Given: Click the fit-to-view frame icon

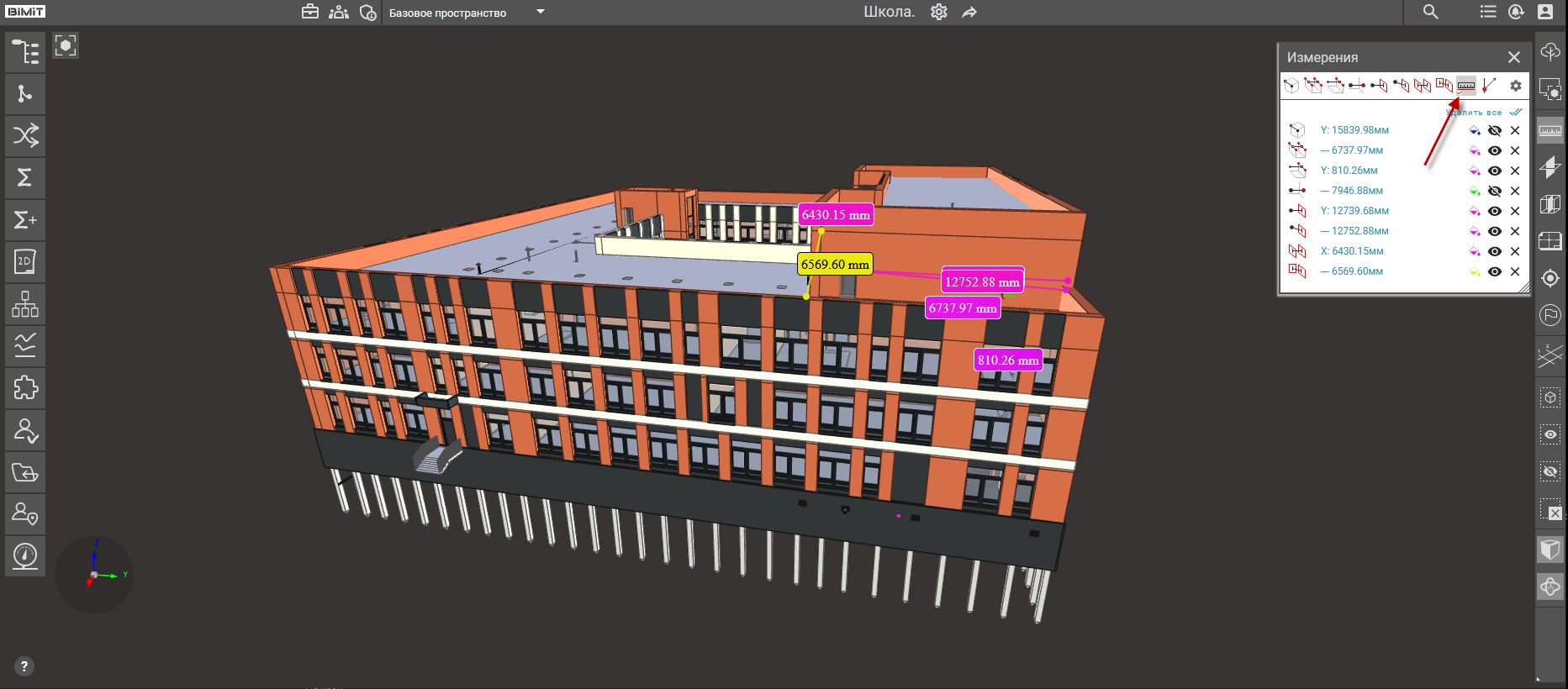Looking at the screenshot, I should coord(66,45).
